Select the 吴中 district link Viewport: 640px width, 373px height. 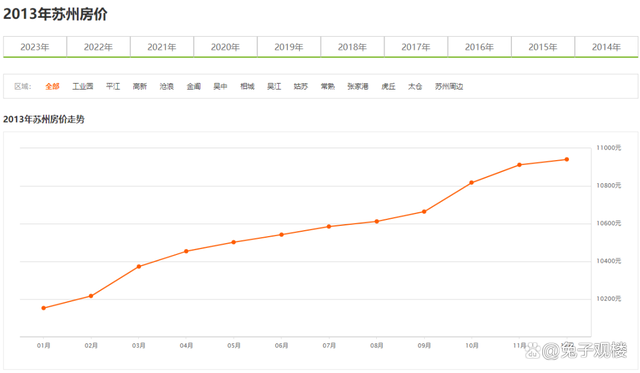point(220,86)
